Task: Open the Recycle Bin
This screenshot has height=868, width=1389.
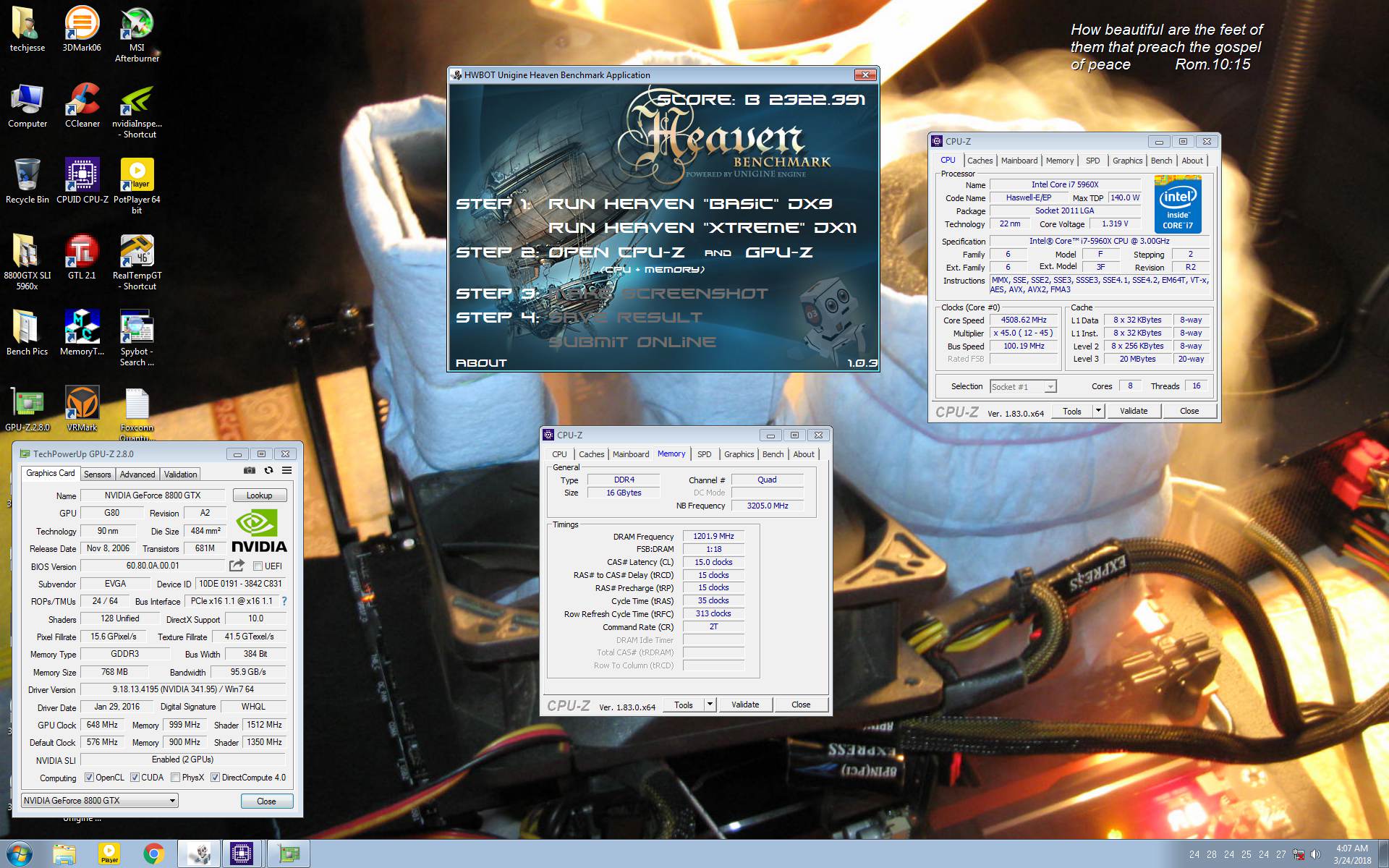Action: [27, 182]
